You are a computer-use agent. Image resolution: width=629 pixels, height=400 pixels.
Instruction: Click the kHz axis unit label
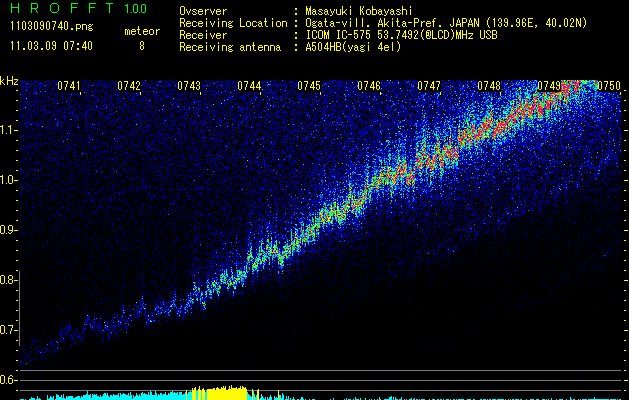[9, 81]
